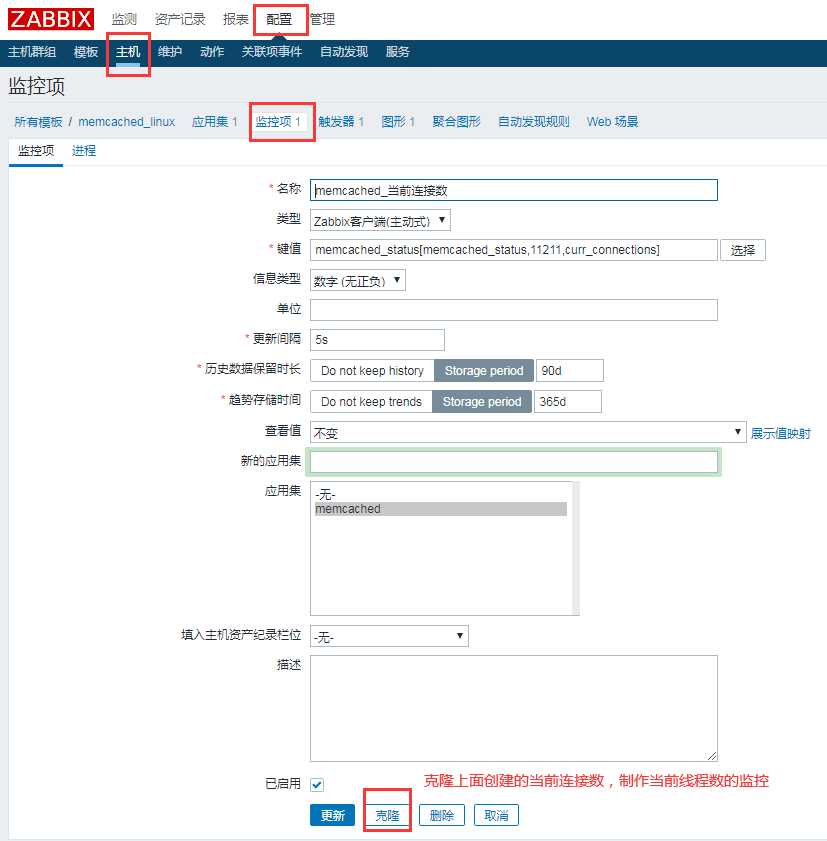Open 触发器 1 link
Screen dimensions: 827x841
pyautogui.click(x=341, y=122)
